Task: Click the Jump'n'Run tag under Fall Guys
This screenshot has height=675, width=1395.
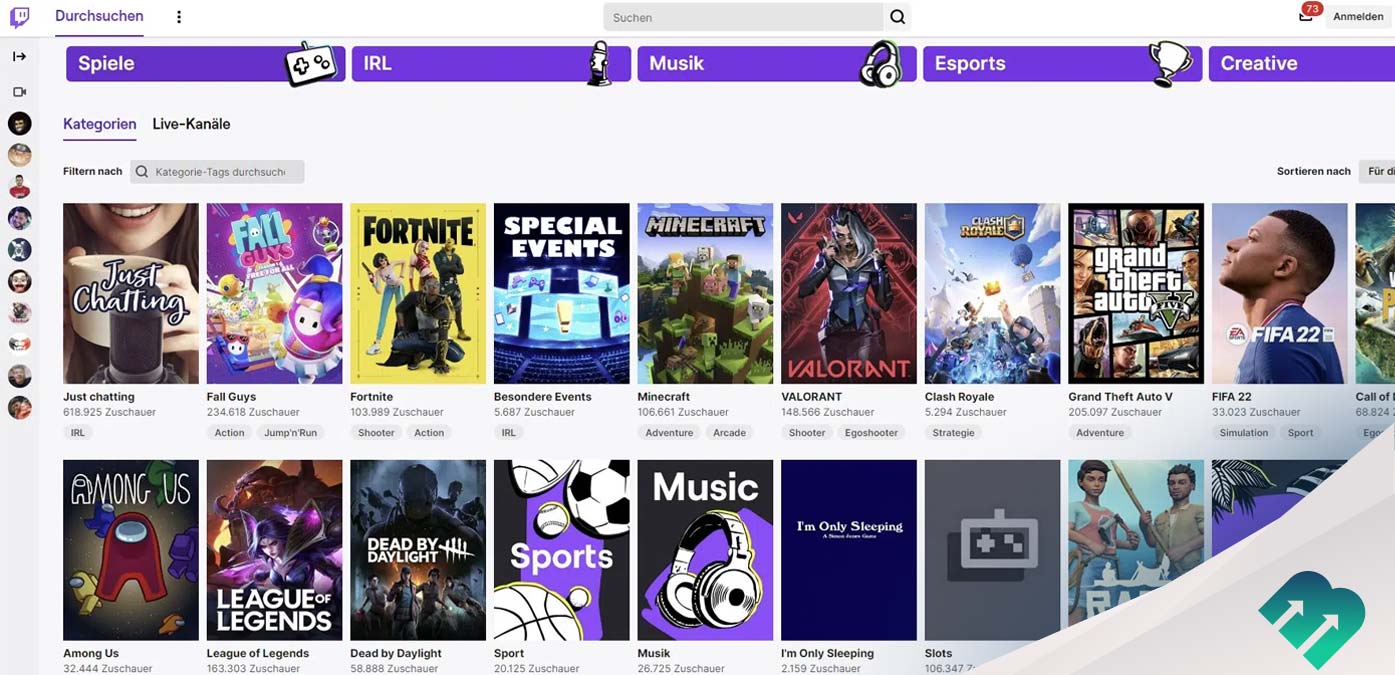Action: pyautogui.click(x=290, y=433)
